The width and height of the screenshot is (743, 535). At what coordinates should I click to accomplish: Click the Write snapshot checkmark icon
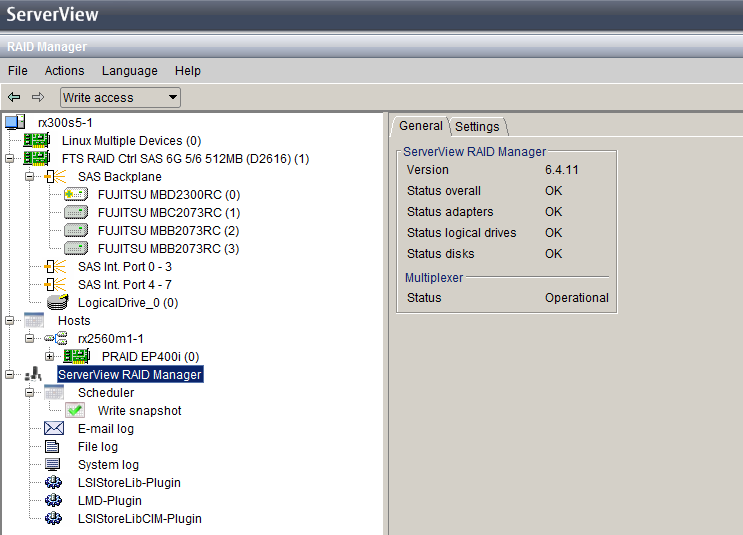(75, 410)
